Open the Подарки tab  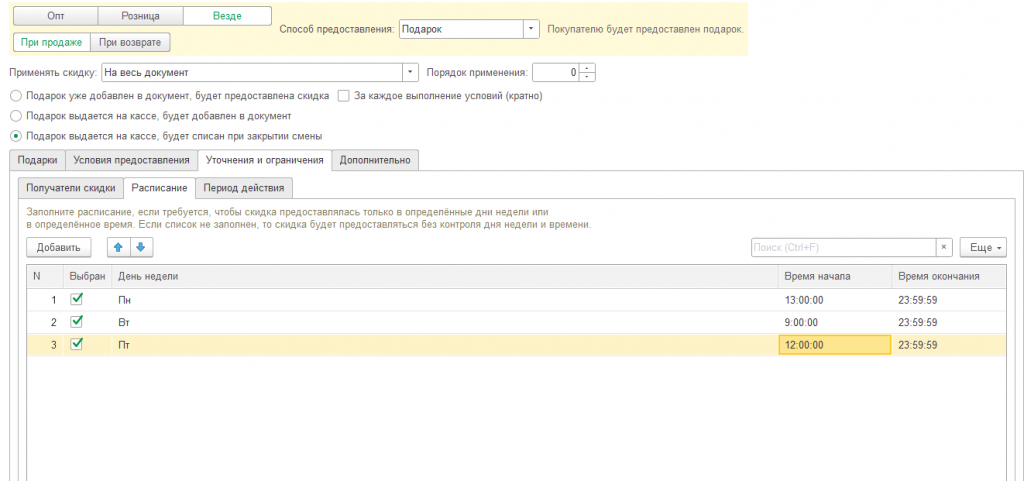click(38, 160)
